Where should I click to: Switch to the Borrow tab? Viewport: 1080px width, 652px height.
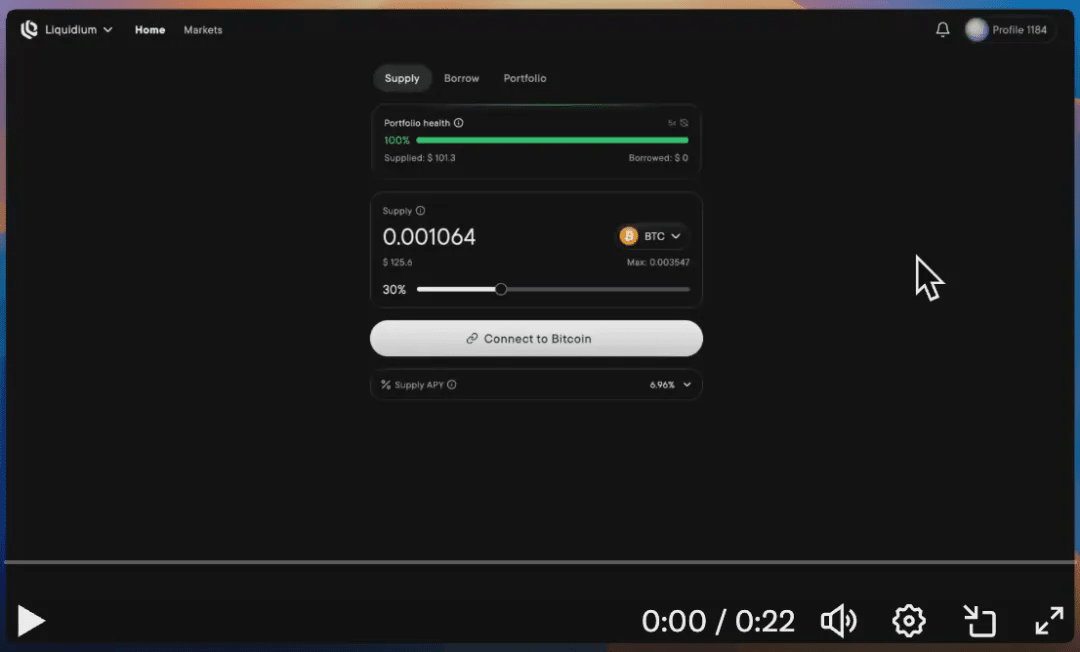pyautogui.click(x=461, y=78)
